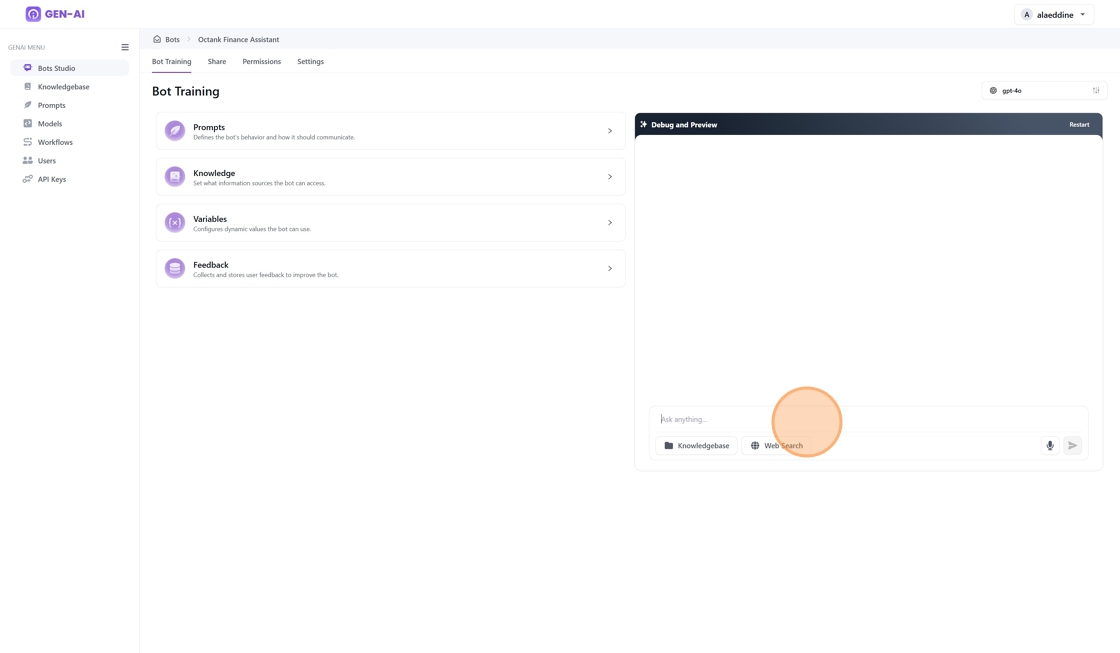Switch to the Permissions tab

(261, 62)
